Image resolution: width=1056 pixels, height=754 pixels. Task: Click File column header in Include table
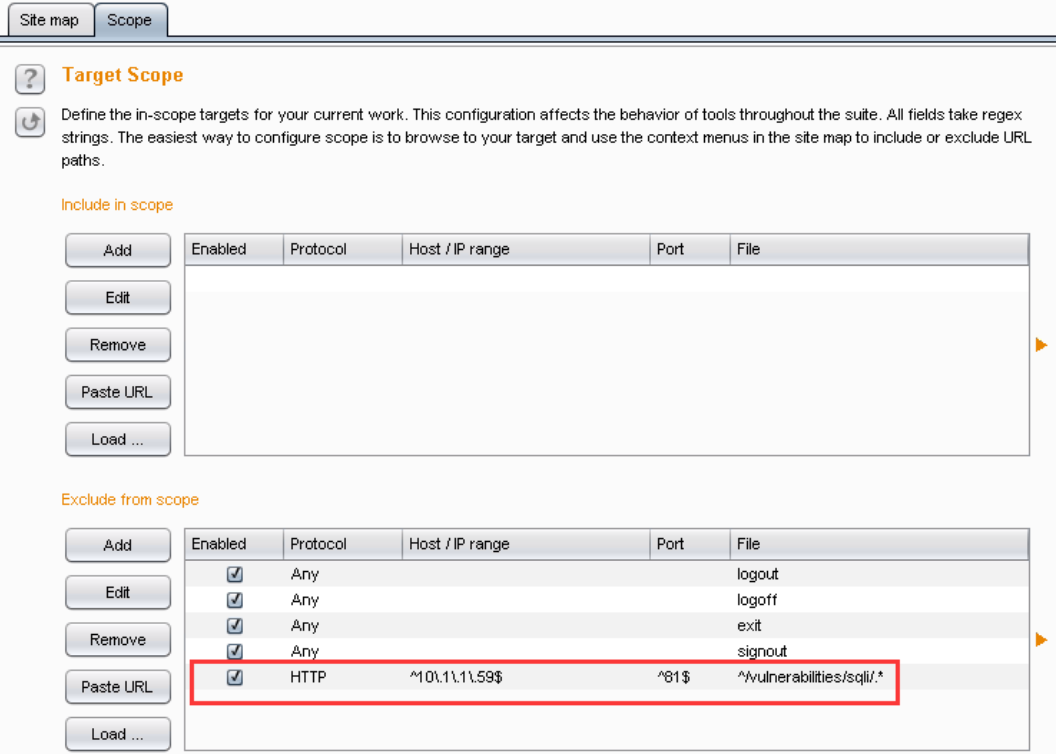click(879, 250)
